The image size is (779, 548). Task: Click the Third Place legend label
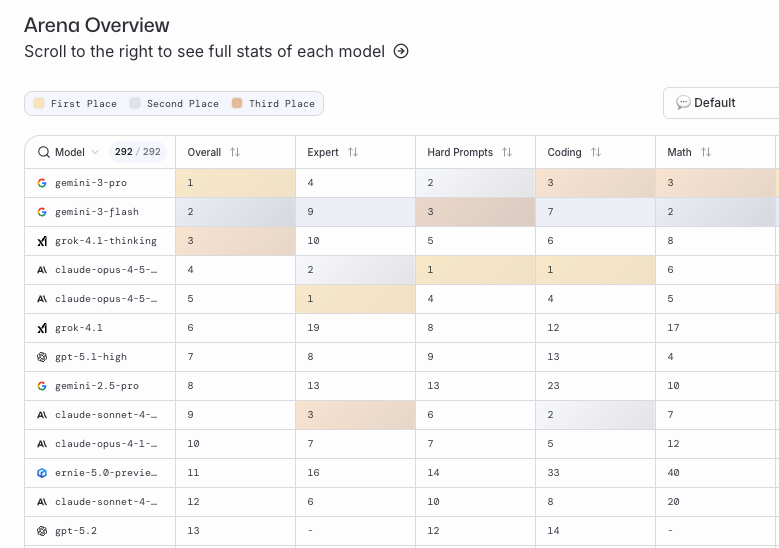(282, 103)
